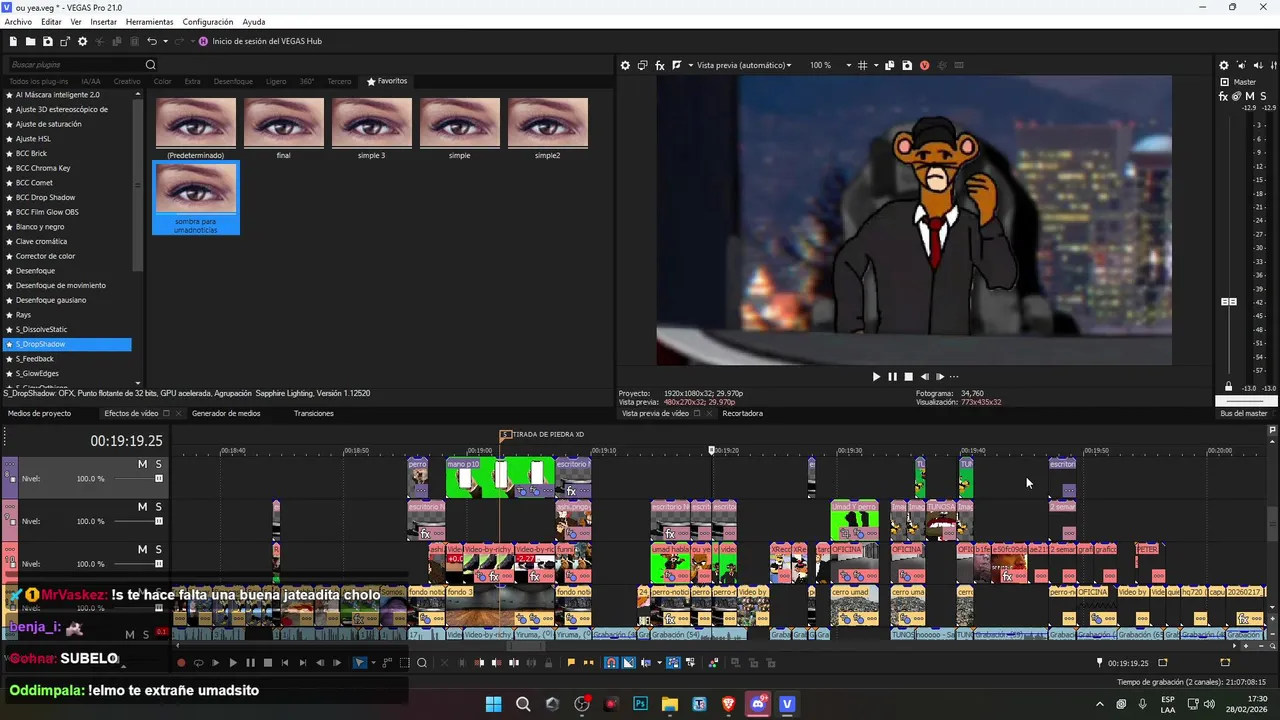
Task: Select the BCC Chroma Key effect
Action: click(x=43, y=168)
